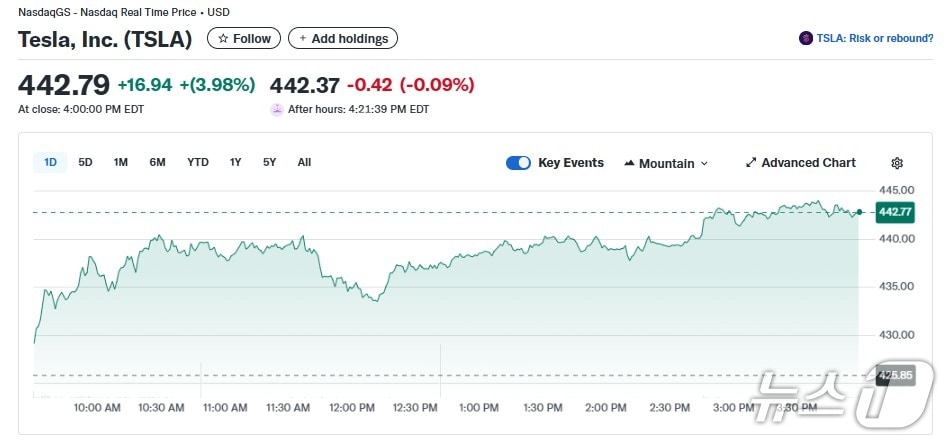
Task: Select the 6M time range
Action: click(x=157, y=162)
